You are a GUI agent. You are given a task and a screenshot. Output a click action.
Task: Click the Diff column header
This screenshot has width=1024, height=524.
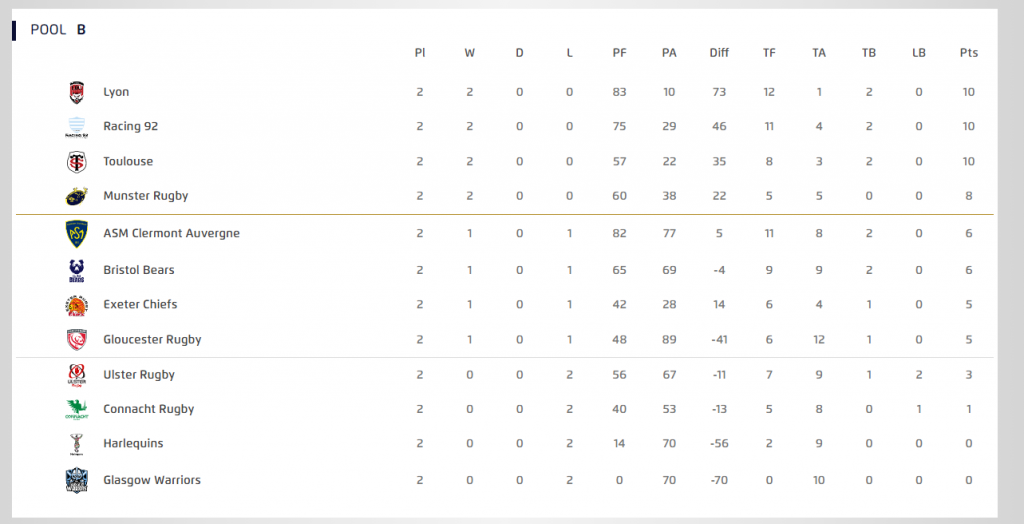719,53
